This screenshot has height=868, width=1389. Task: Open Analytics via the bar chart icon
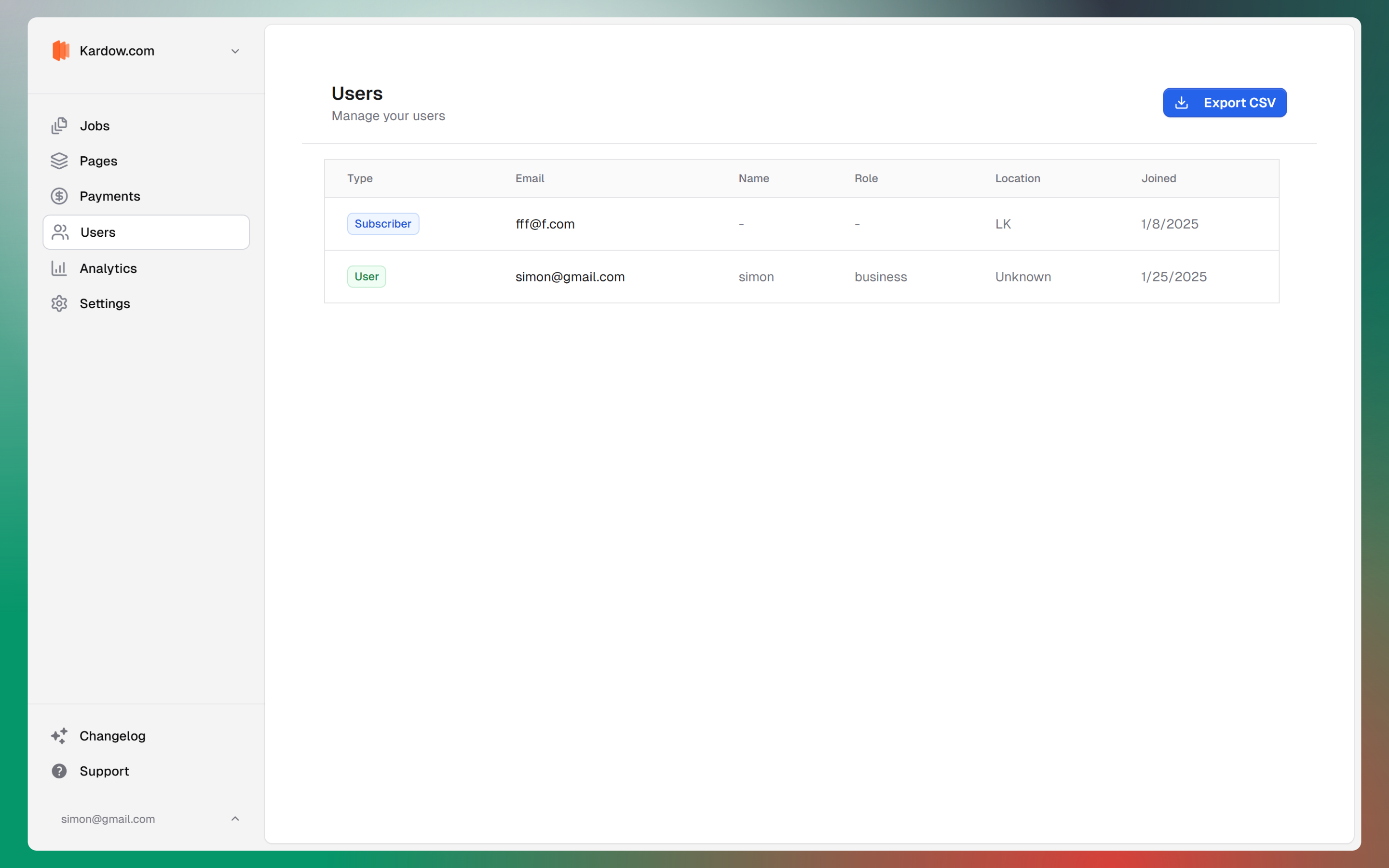pyautogui.click(x=60, y=268)
